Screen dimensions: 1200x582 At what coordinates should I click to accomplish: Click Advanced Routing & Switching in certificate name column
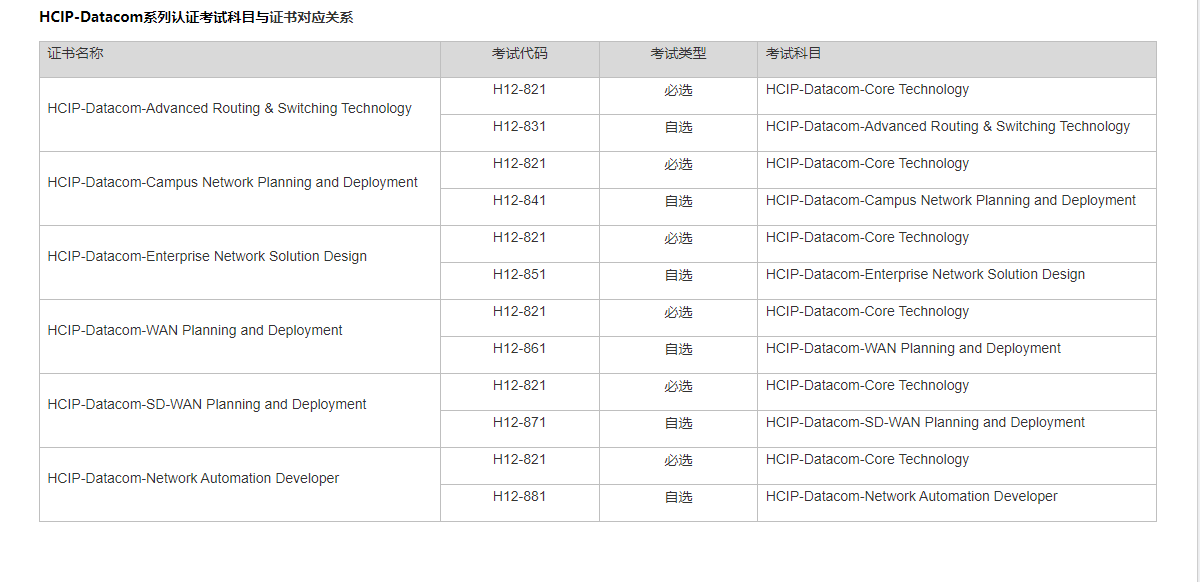(229, 109)
